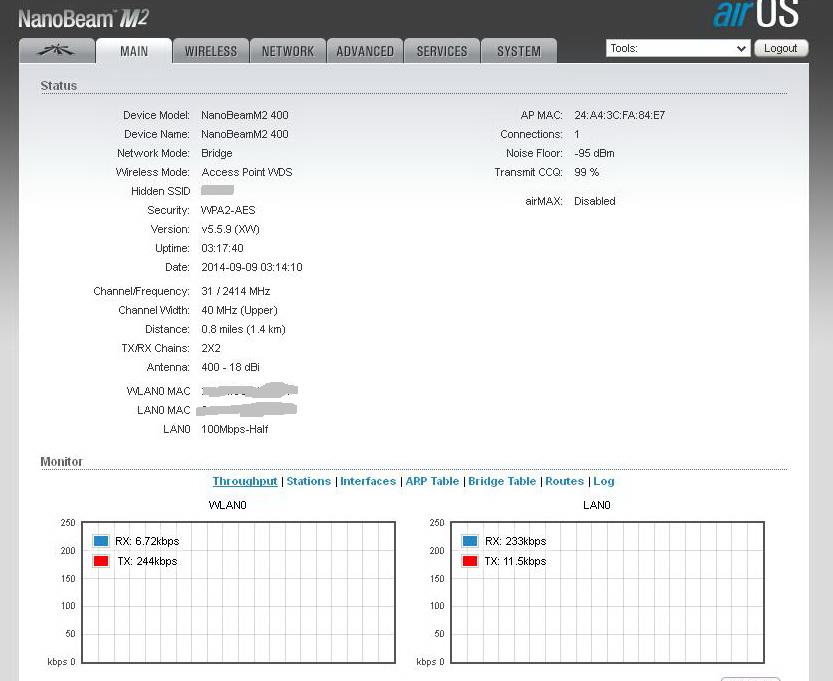Screen dimensions: 833x681
Task: Click the LAN0 RX reading 233kbps
Action: tap(526, 541)
